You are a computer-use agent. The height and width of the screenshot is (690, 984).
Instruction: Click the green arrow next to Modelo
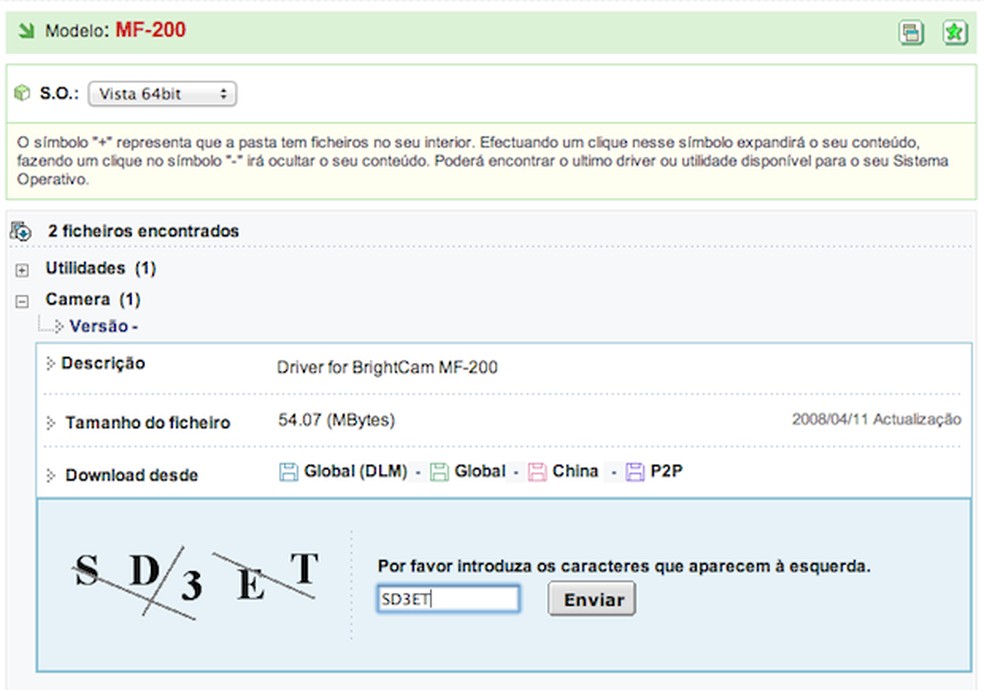[26, 30]
